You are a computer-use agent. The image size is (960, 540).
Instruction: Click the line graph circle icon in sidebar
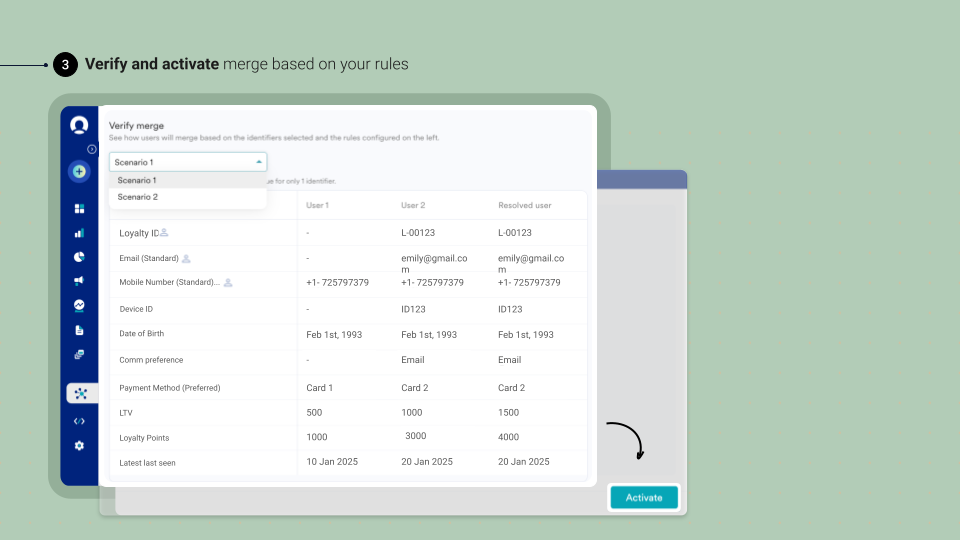[x=79, y=305]
